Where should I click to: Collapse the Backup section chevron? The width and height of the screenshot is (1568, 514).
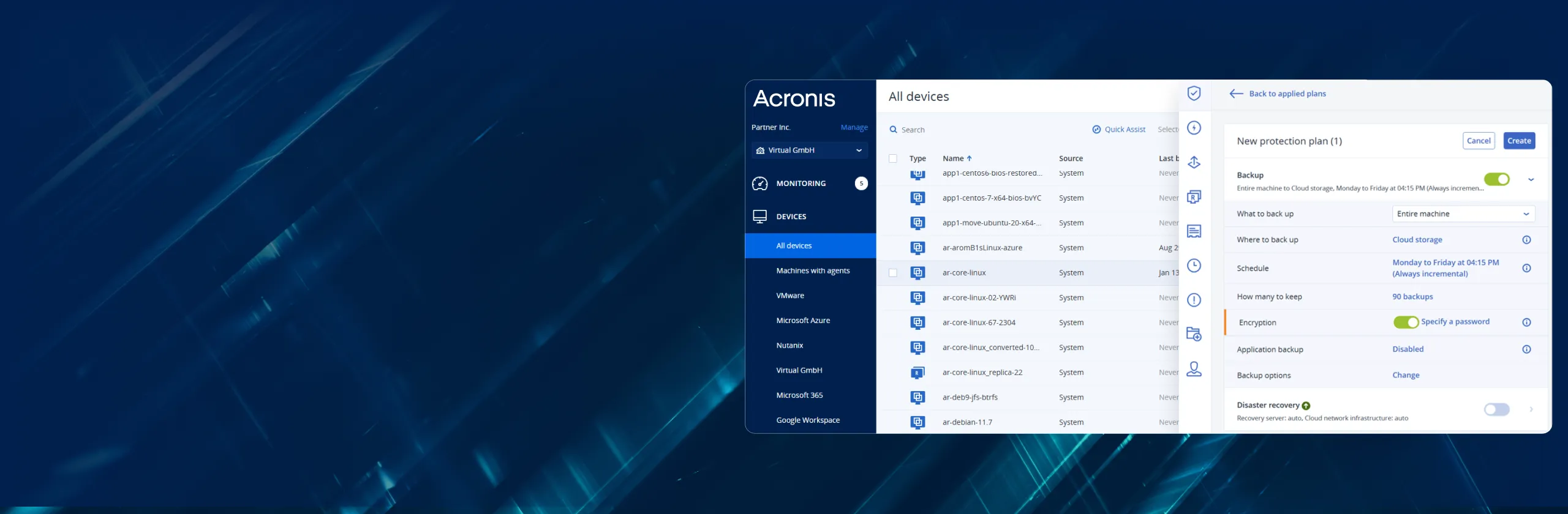pos(1531,180)
